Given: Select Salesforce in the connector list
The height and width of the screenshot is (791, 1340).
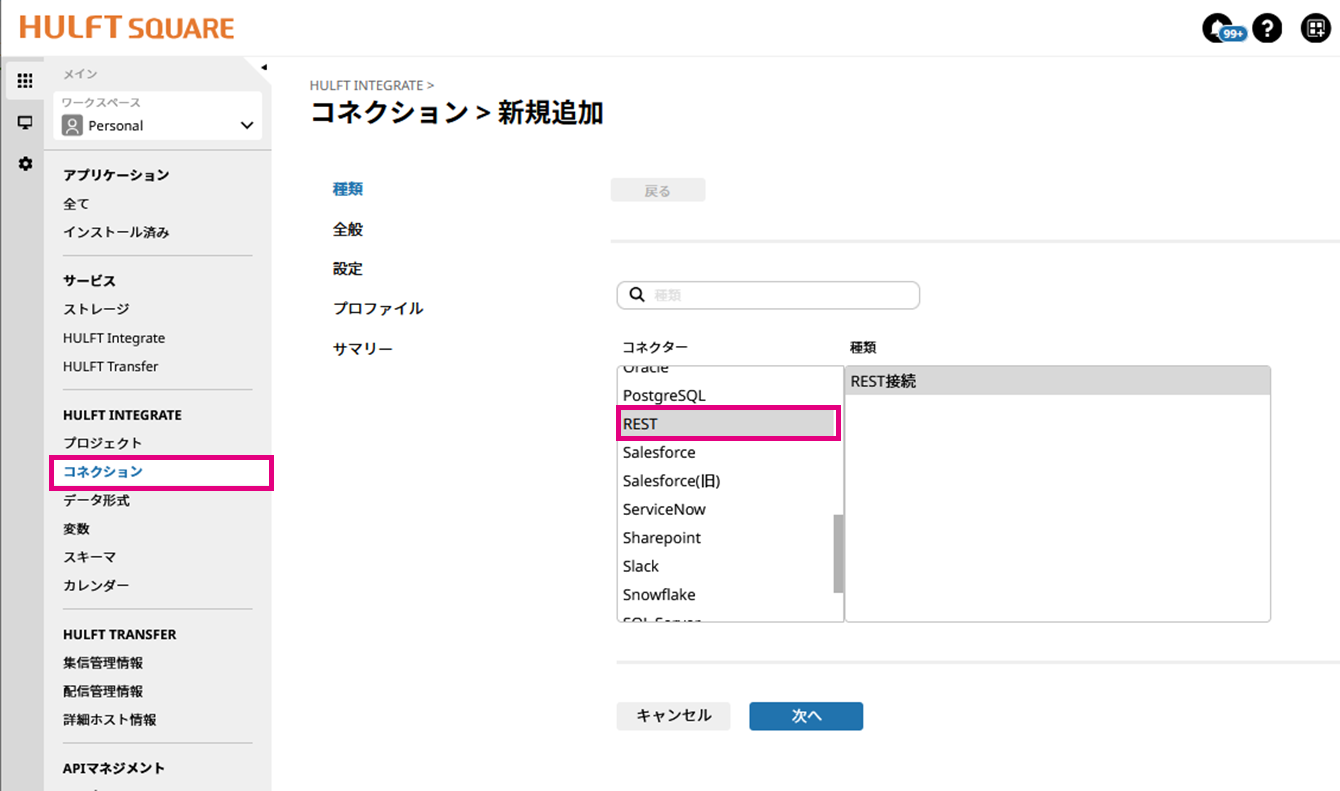Looking at the screenshot, I should pyautogui.click(x=659, y=452).
